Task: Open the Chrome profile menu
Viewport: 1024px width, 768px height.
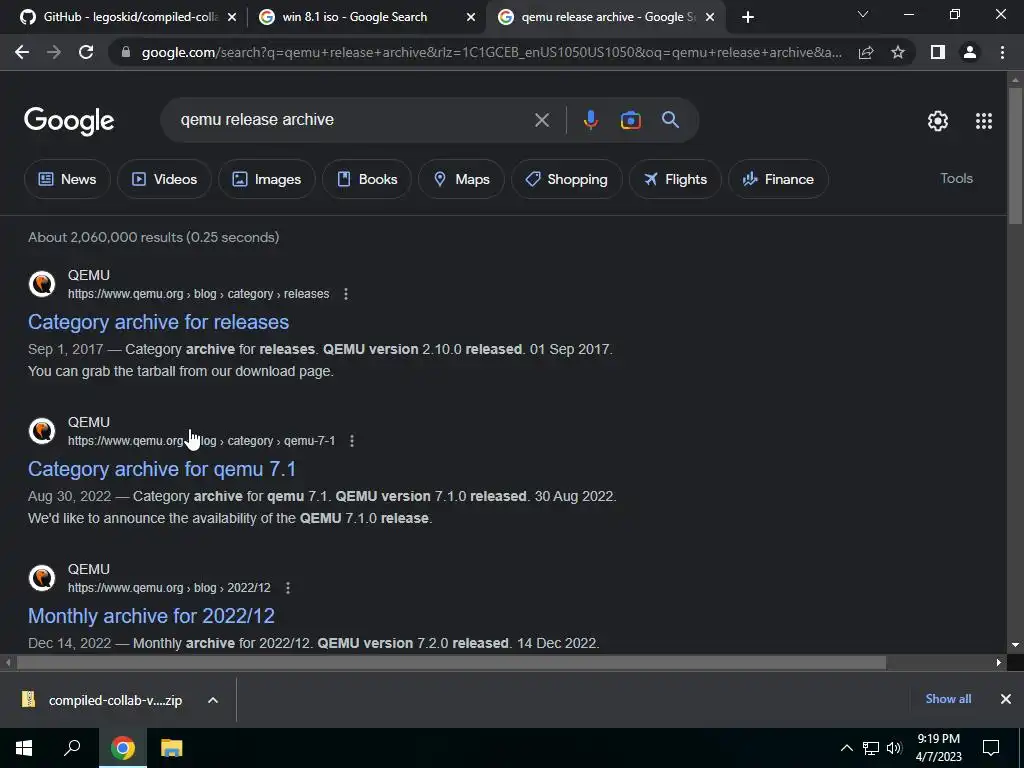Action: (x=970, y=52)
